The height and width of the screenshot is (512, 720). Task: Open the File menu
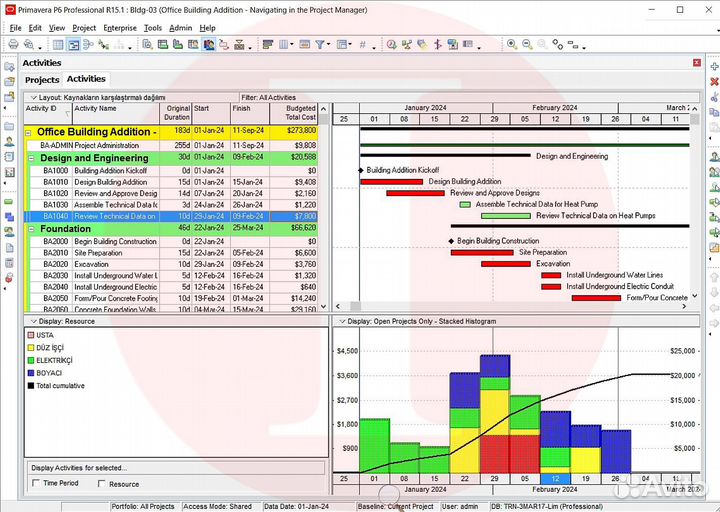click(15, 28)
